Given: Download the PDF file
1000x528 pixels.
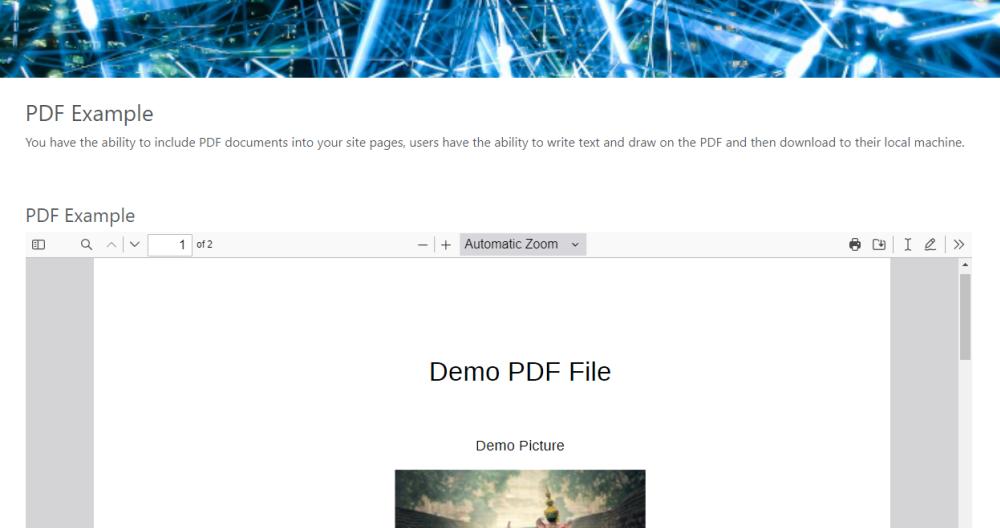Looking at the screenshot, I should pyautogui.click(x=879, y=244).
